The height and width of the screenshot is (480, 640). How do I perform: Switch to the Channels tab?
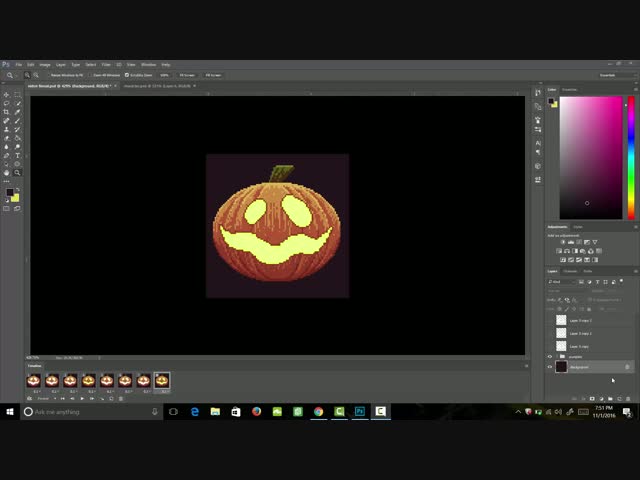(570, 271)
